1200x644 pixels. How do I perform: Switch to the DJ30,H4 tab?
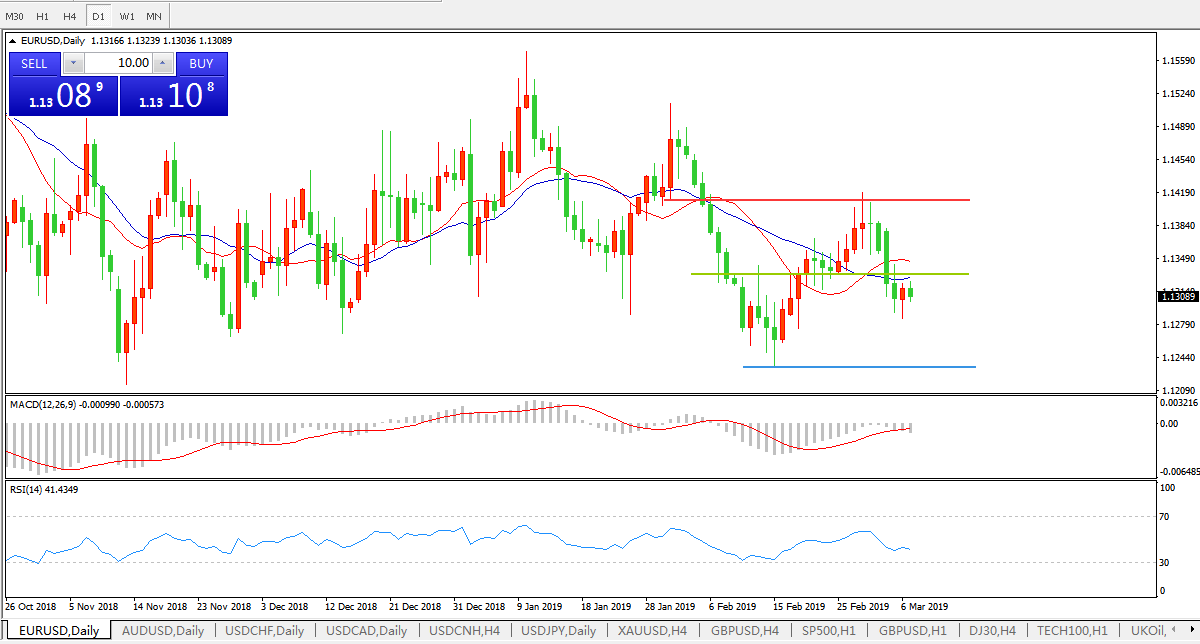click(x=993, y=631)
